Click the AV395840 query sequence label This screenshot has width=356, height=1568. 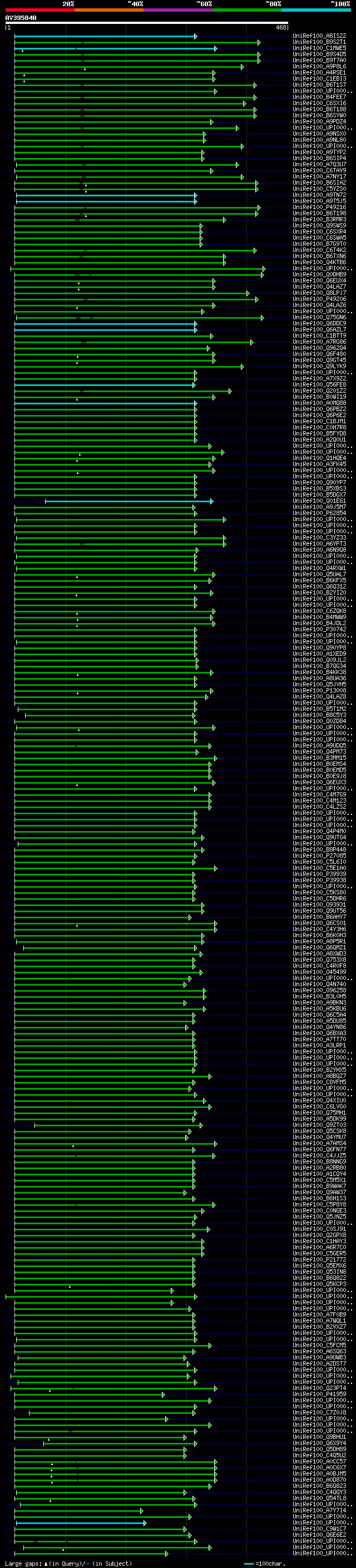tap(21, 18)
